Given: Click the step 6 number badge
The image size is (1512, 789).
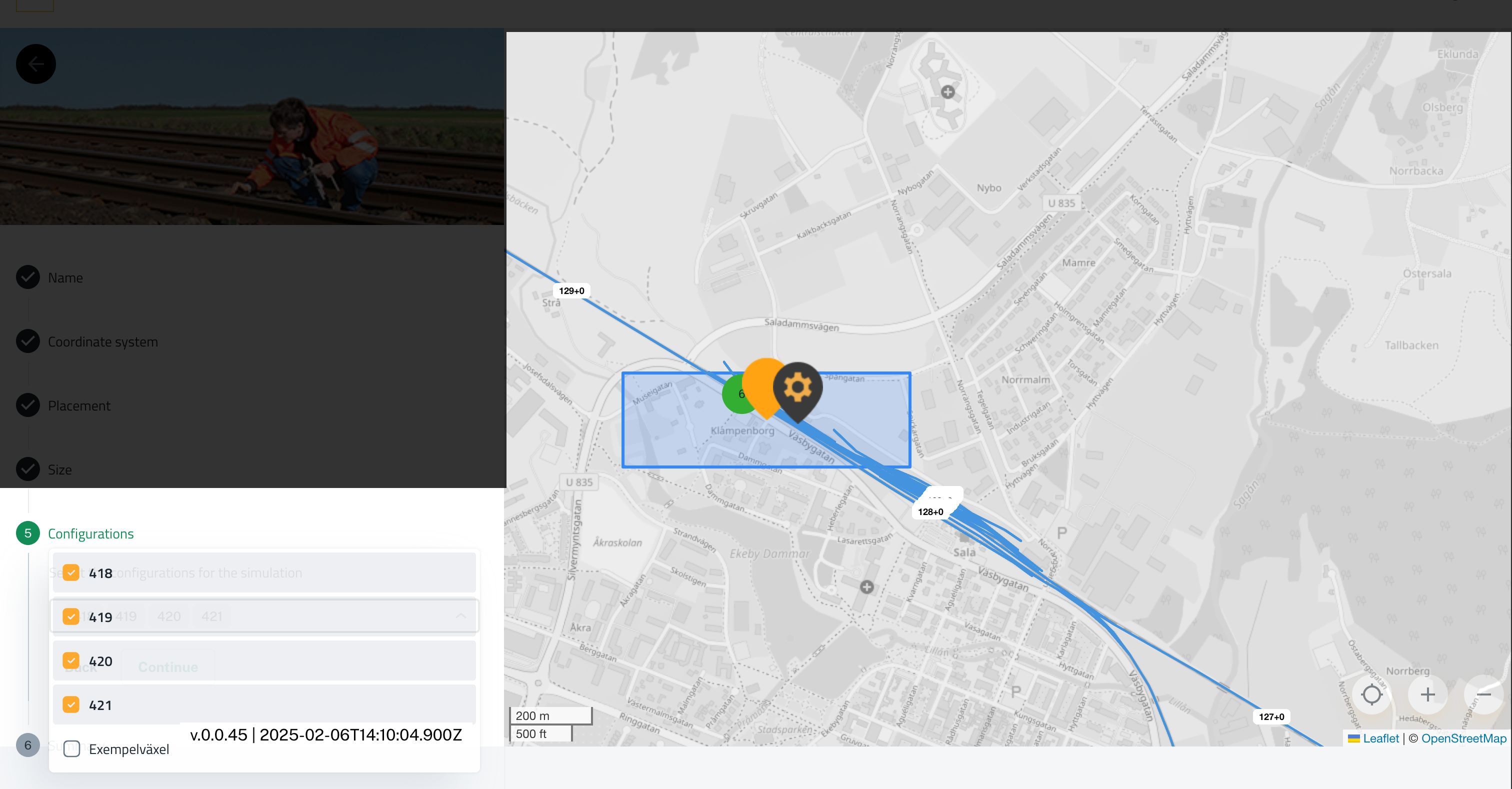Looking at the screenshot, I should click(27, 745).
